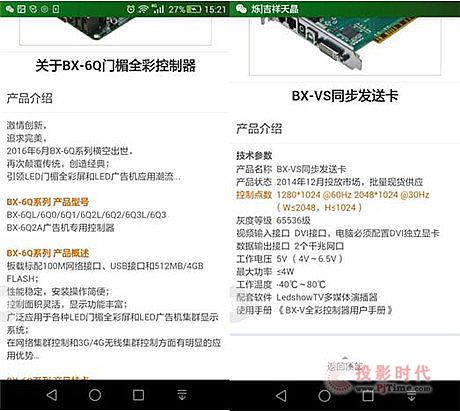Tap the left phone's home circle button
Screen dimensions: 460x411
coord(95,395)
